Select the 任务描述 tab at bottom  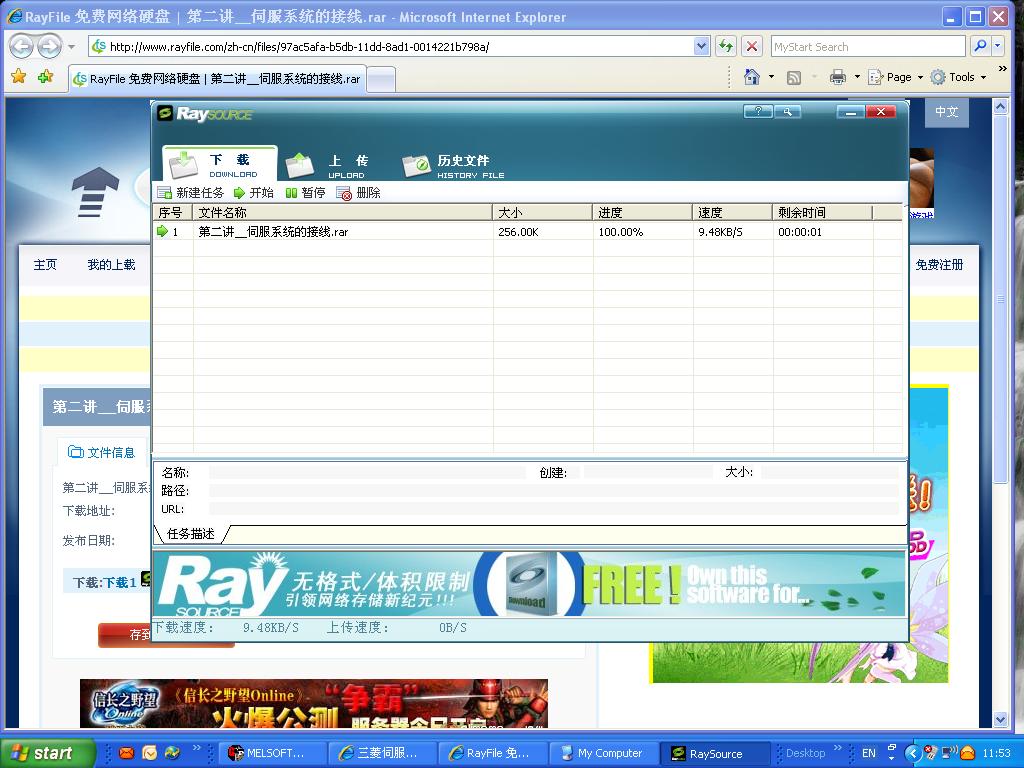190,534
